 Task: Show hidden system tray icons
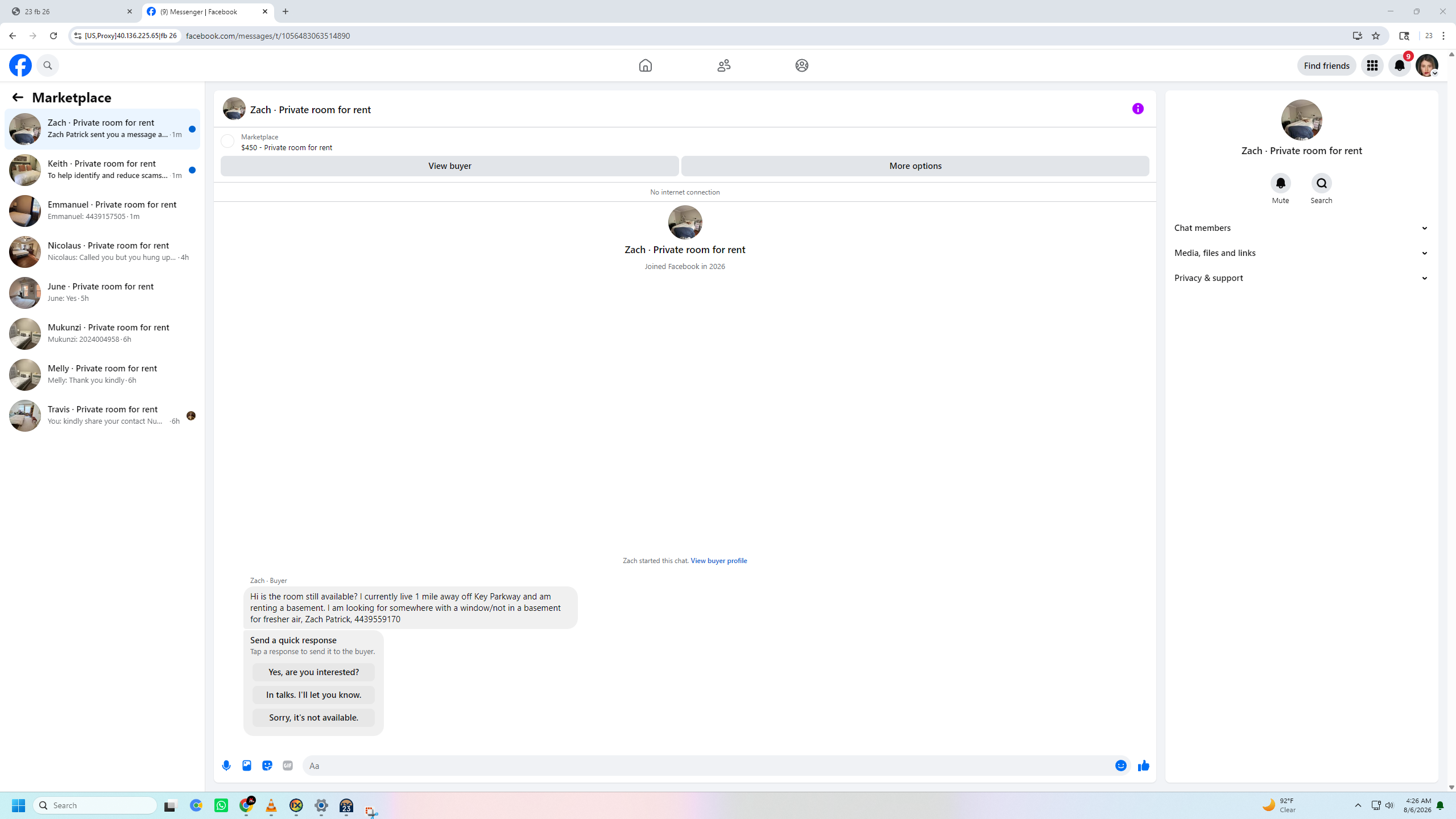pos(1358,805)
